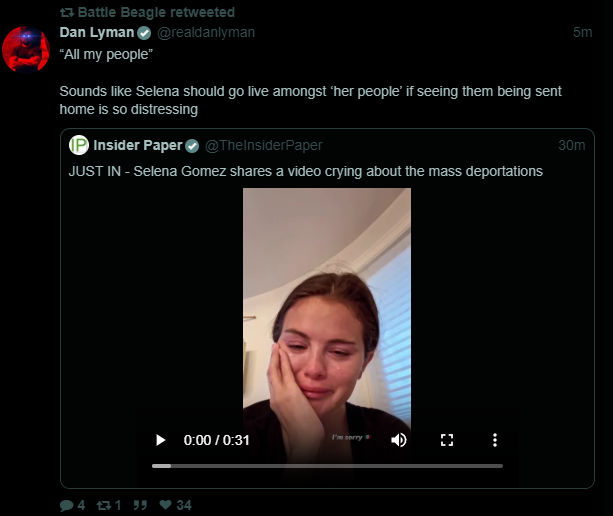Open video more options three-dot menu

pyautogui.click(x=495, y=440)
